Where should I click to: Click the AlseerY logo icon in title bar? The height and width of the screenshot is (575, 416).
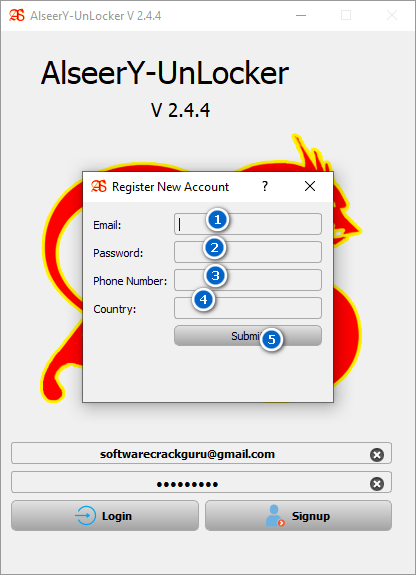[x=17, y=15]
